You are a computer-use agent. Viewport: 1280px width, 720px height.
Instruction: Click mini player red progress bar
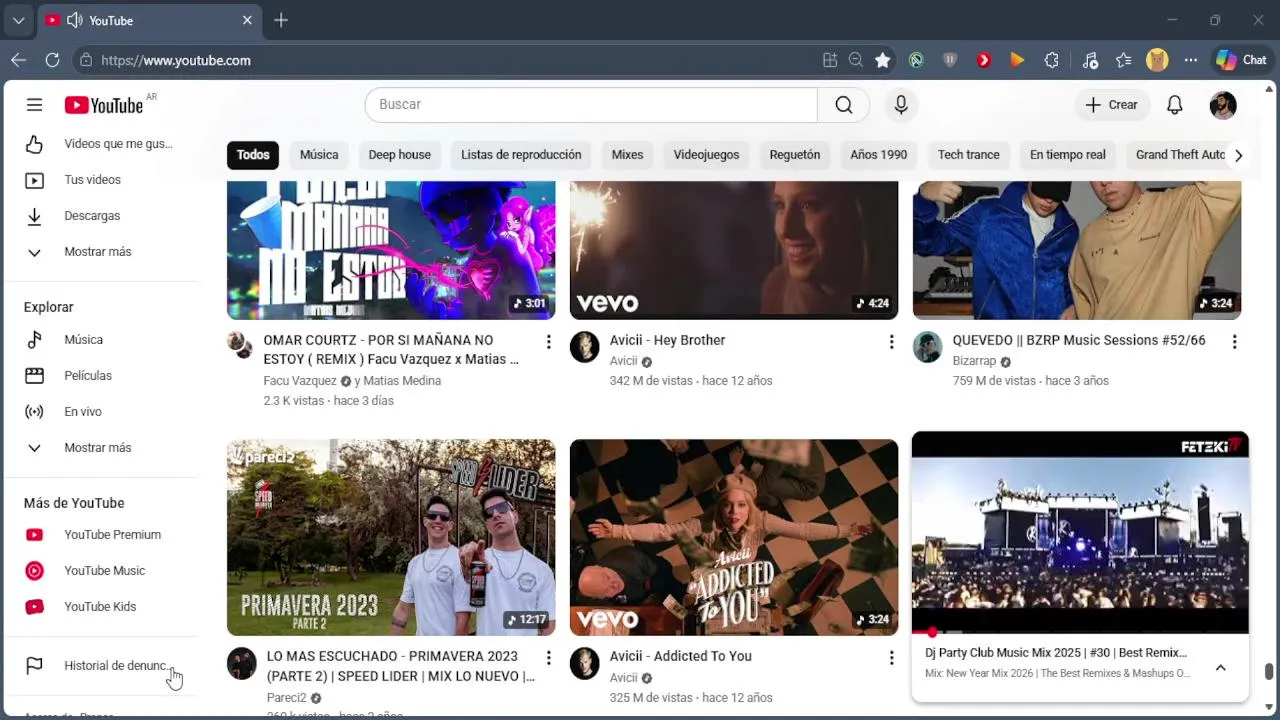pos(1080,632)
